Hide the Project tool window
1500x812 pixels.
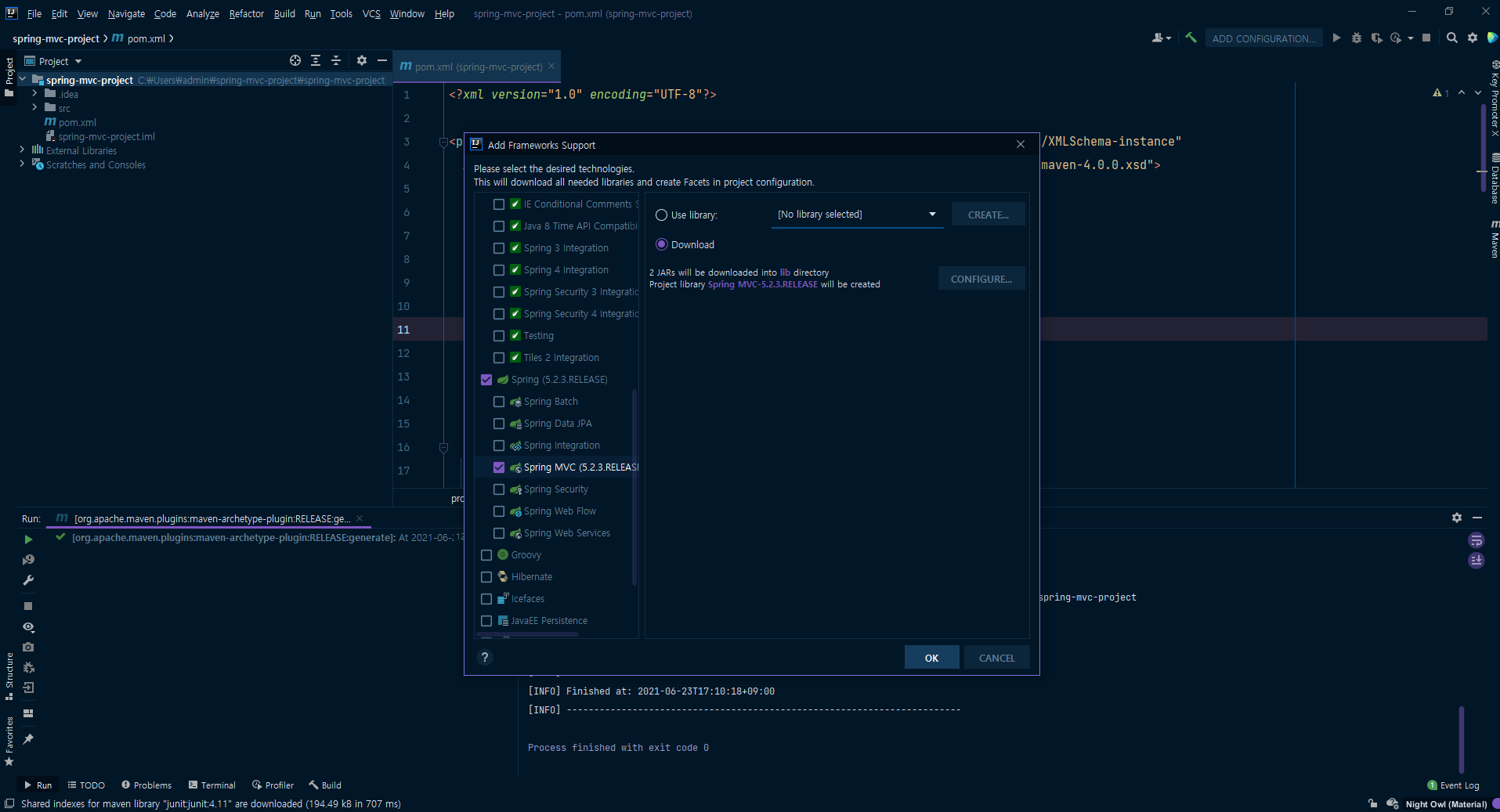click(x=382, y=60)
